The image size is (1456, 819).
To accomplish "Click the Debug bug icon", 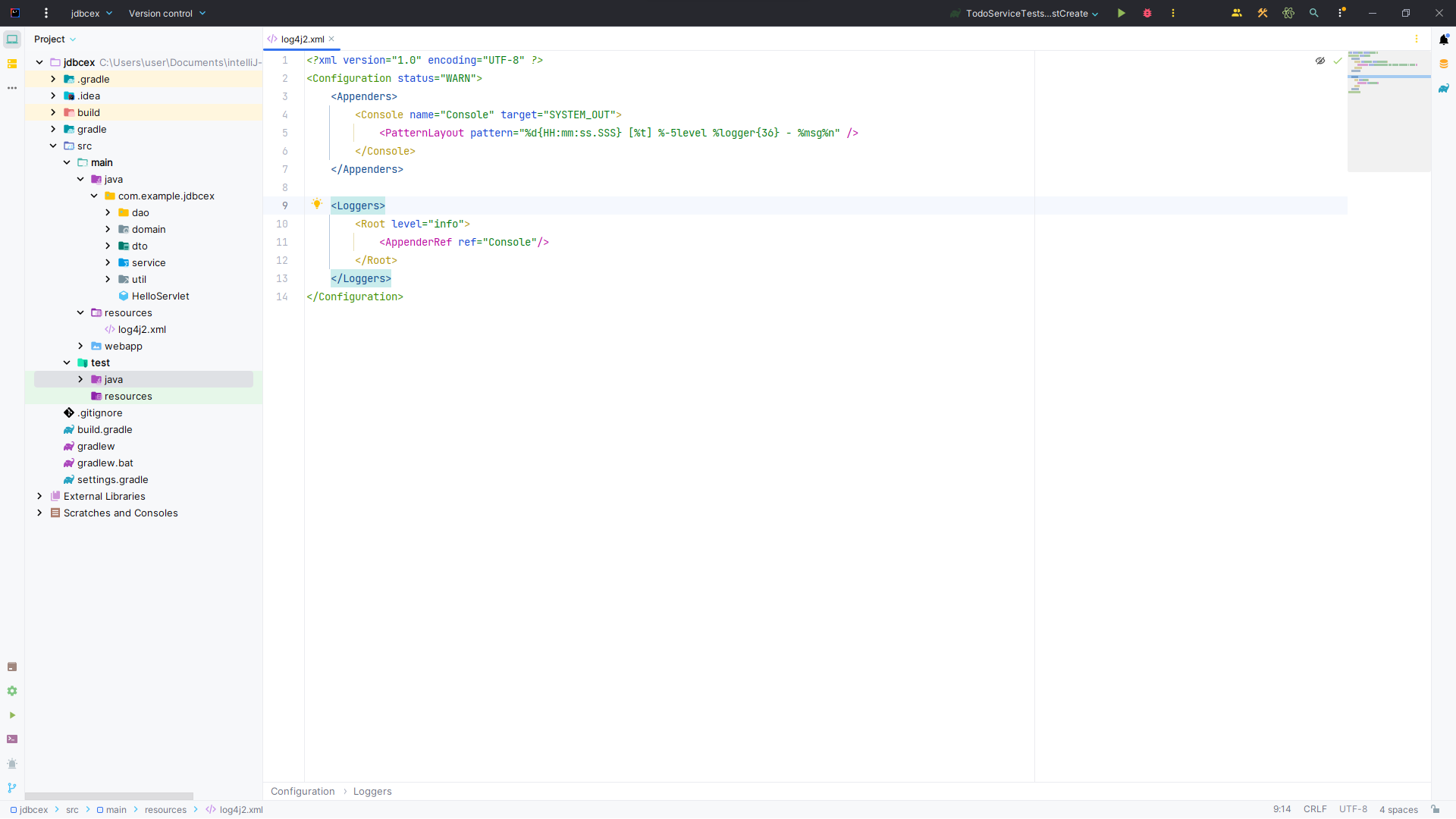I will [x=1147, y=13].
